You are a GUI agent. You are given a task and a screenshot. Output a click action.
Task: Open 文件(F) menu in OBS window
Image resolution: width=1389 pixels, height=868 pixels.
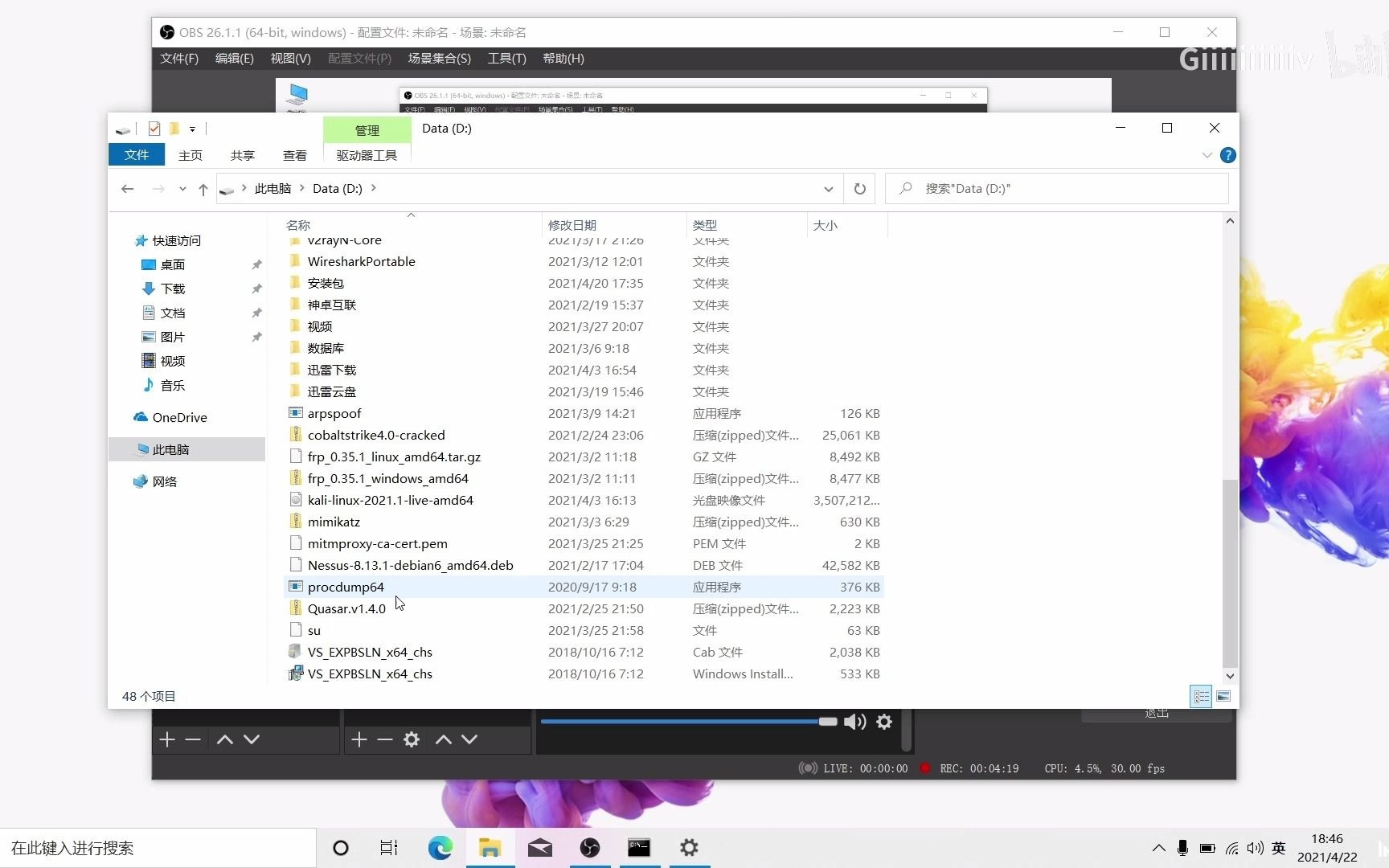click(179, 59)
